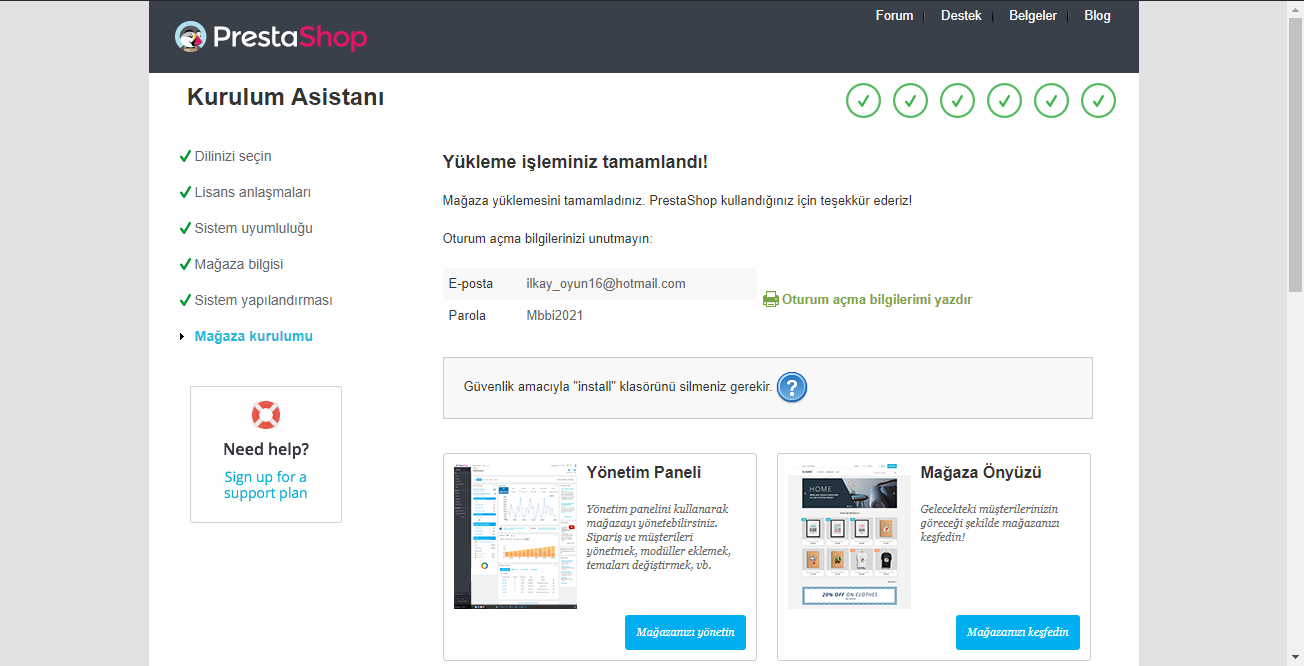Click the Mağaza Önyüzü heading
The image size is (1304, 666).
tap(981, 472)
